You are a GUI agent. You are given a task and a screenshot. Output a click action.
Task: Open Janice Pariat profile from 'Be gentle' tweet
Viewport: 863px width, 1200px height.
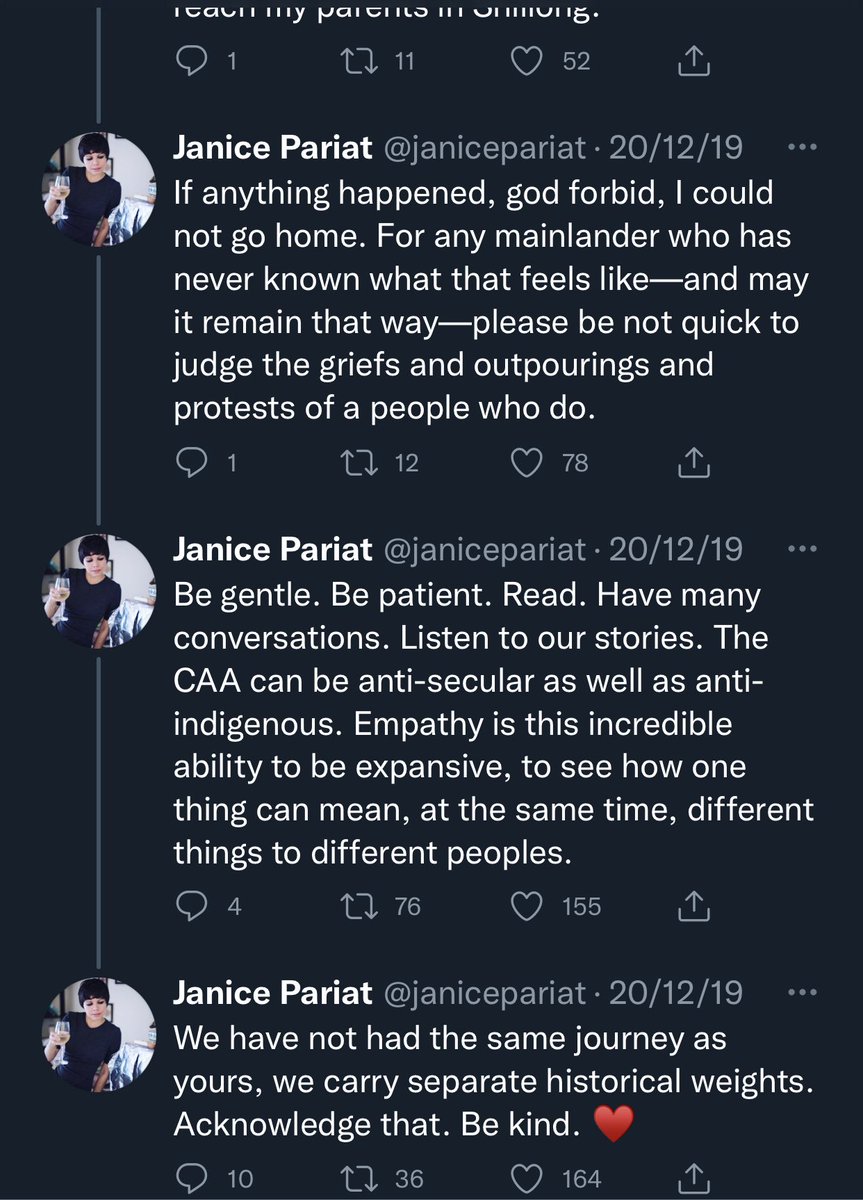coord(273,550)
